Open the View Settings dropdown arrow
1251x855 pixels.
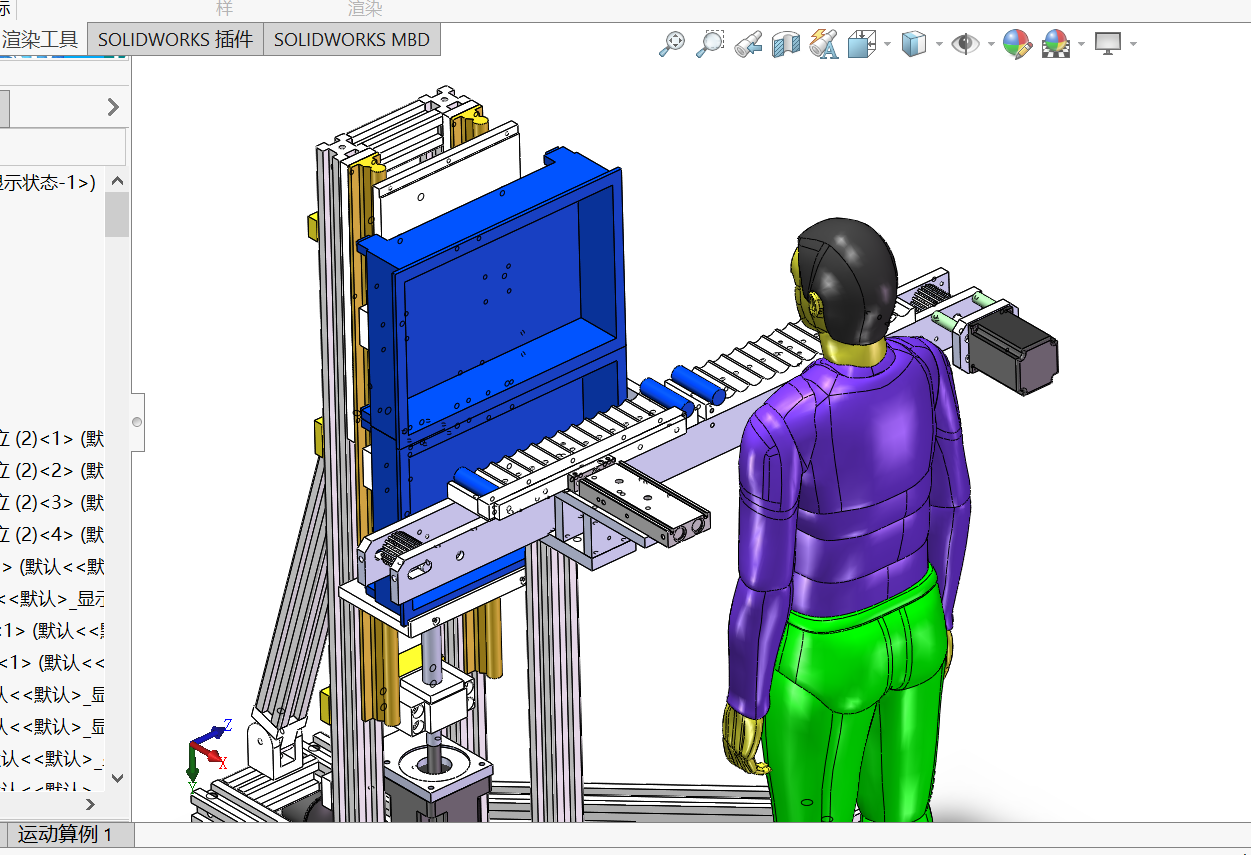[x=1133, y=44]
